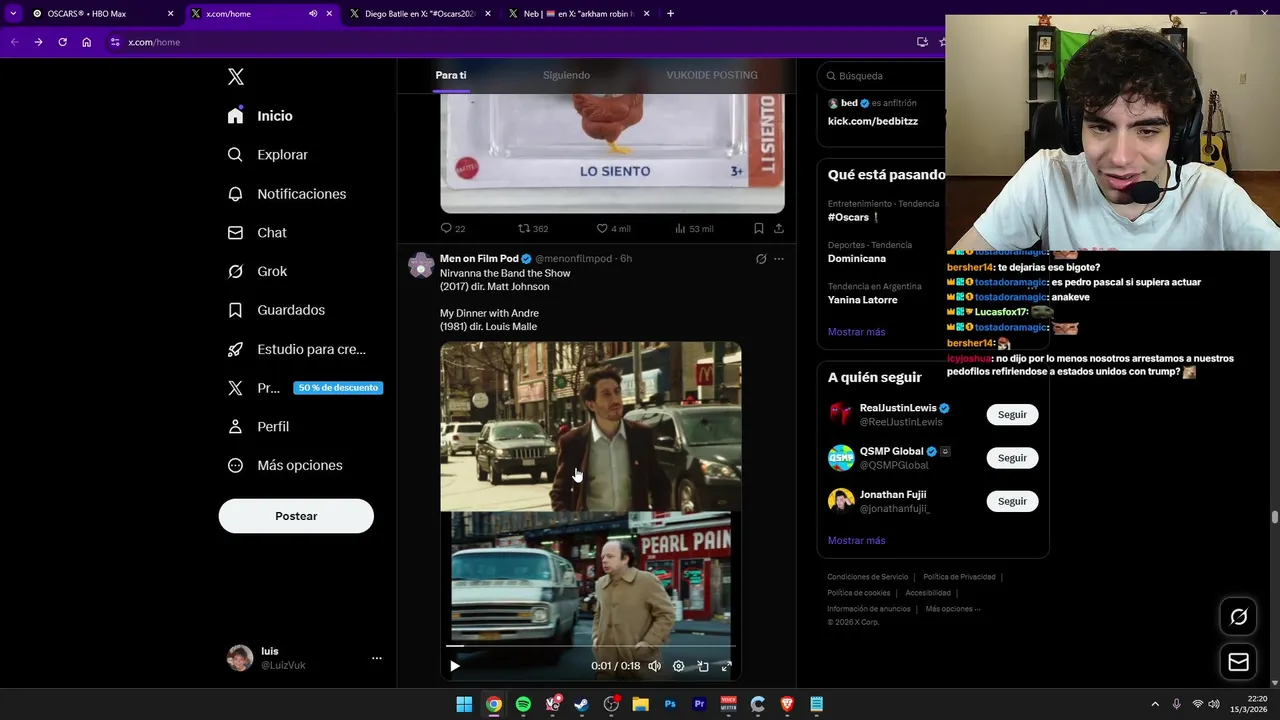Repost the post with 362 reposts
This screenshot has height=720, width=1280.
coord(532,228)
